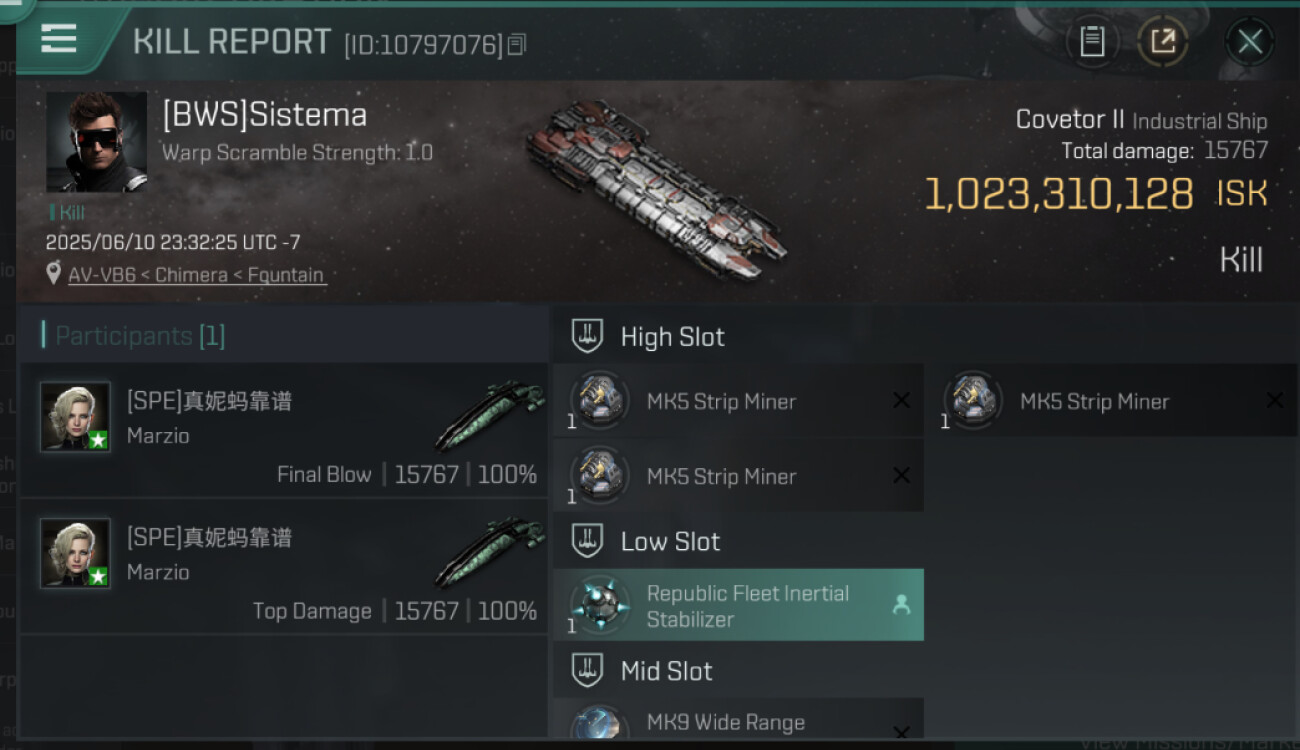View Sistema's pilot portrait

coord(96,142)
